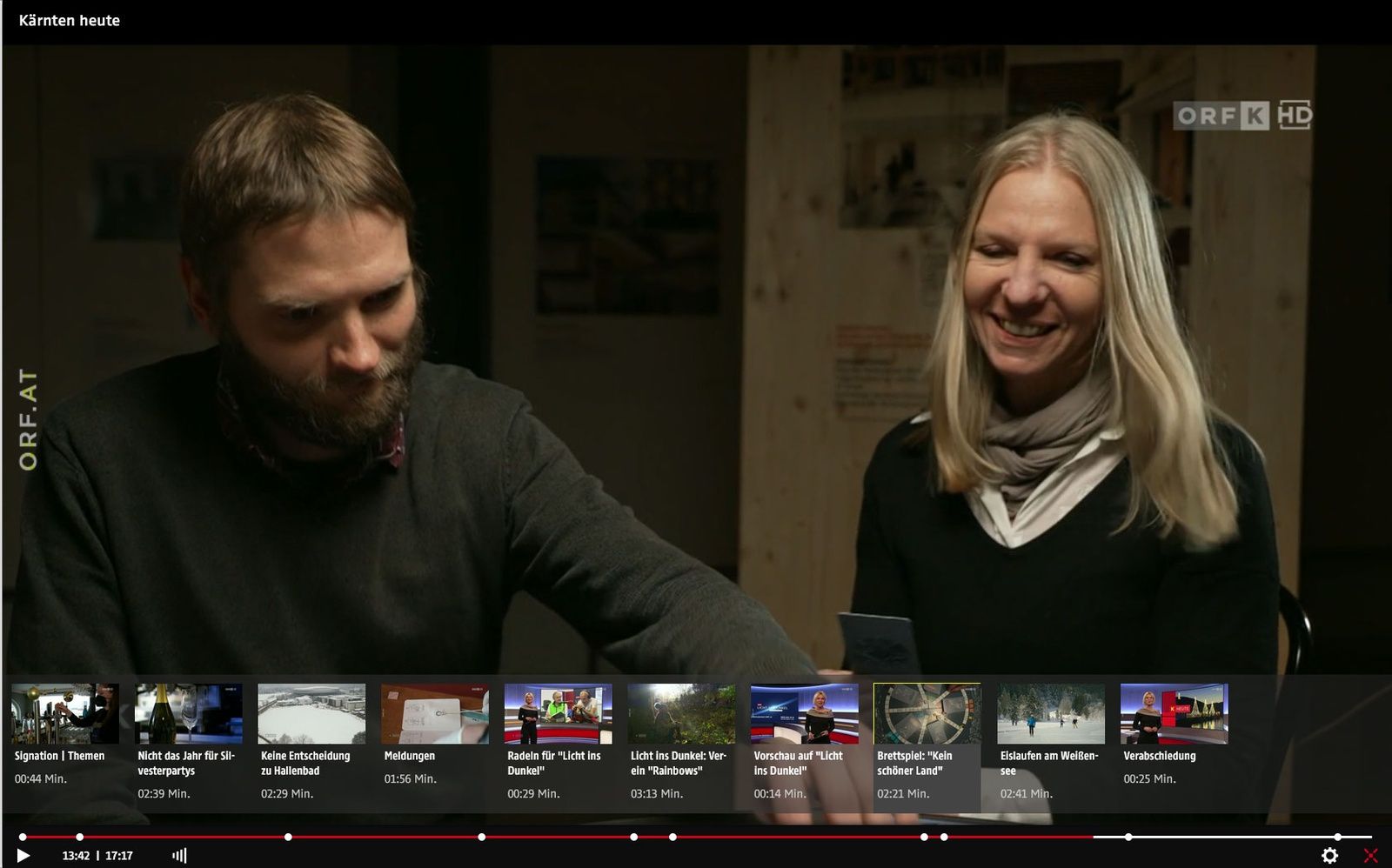Play the 'Radeln für Licht ins Dunkel' segment
Screen dimensions: 1392x868
point(558,713)
